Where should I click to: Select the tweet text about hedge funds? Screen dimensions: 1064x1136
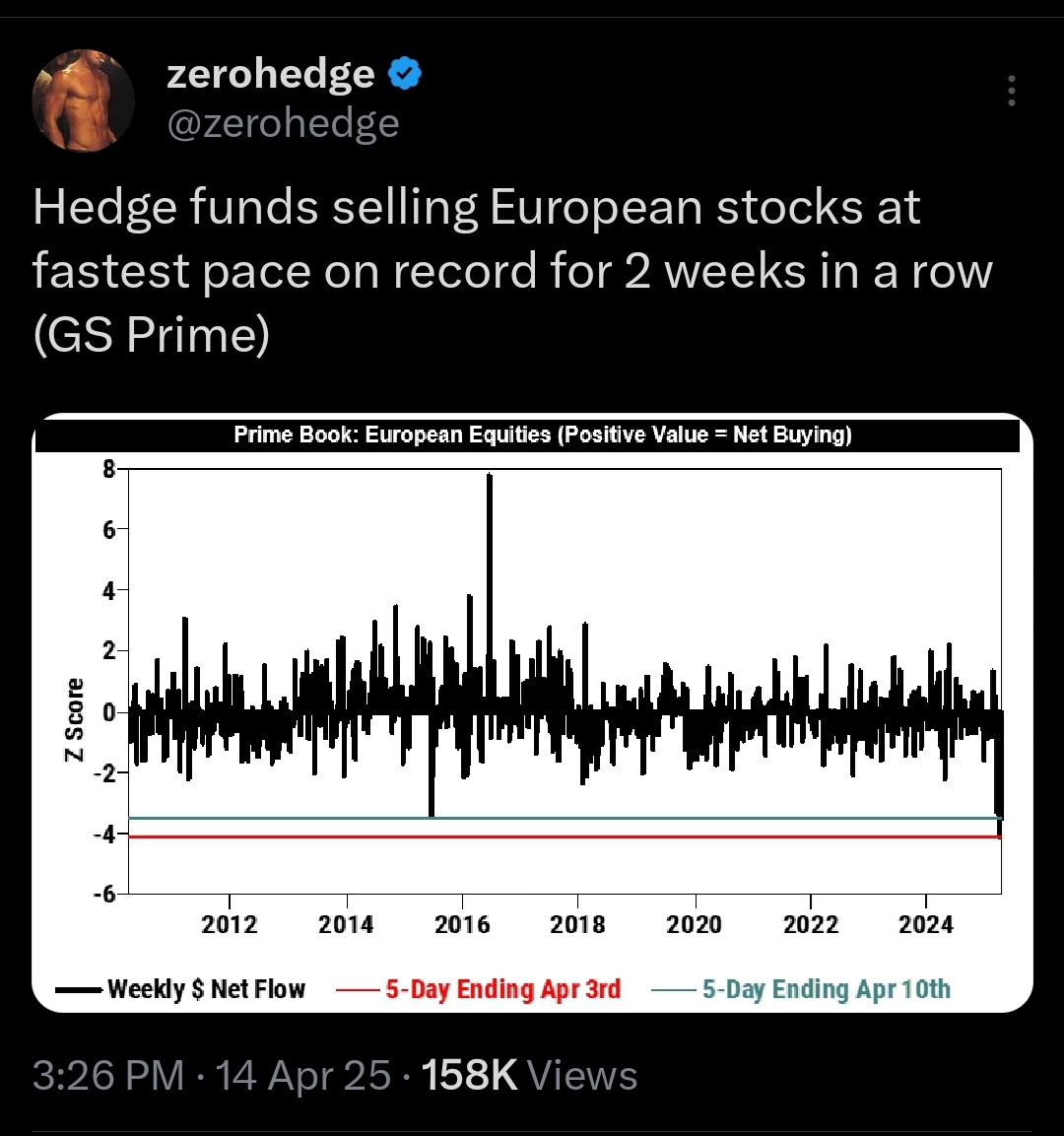pyautogui.click(x=512, y=271)
